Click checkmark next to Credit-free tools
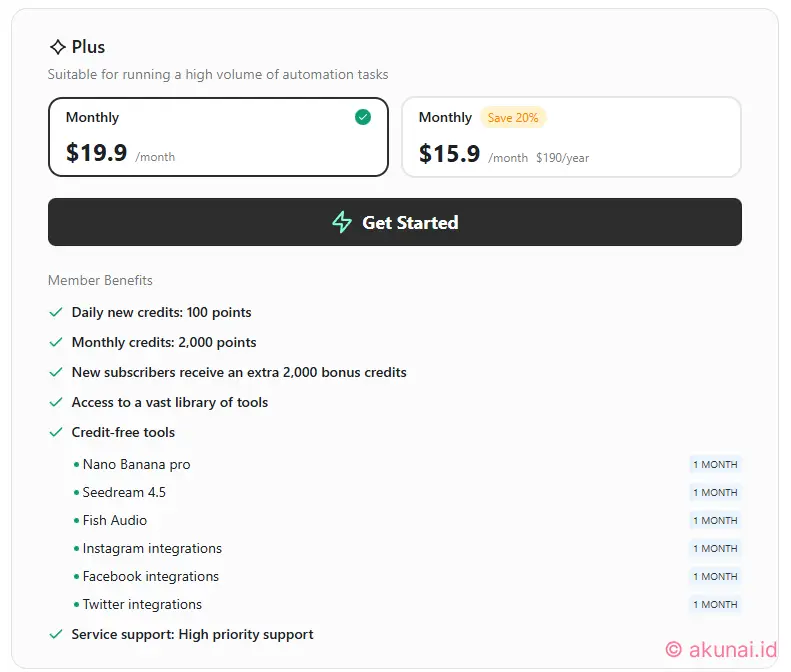The width and height of the screenshot is (791, 672). 56,432
